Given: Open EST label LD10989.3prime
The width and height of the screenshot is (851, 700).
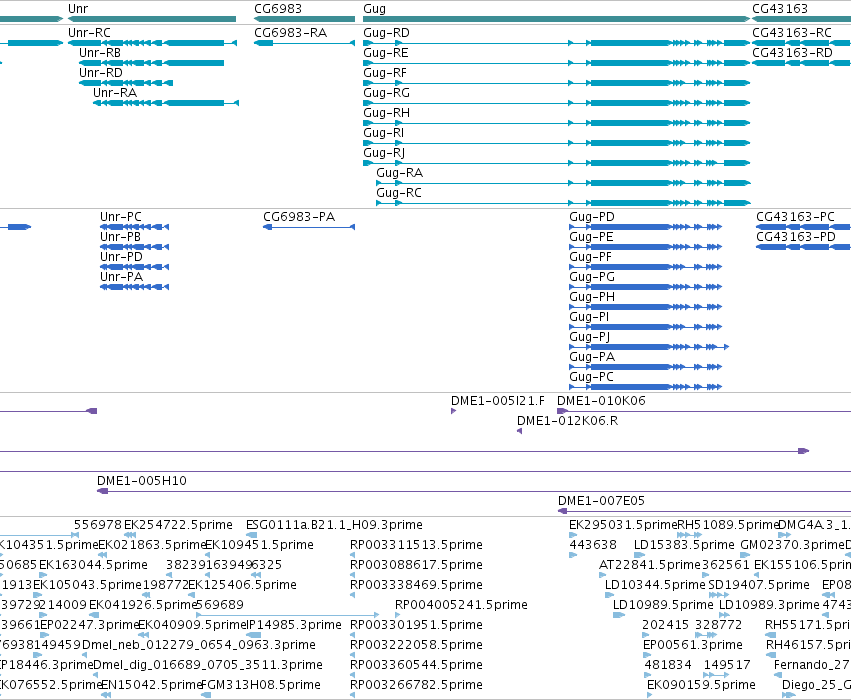Looking at the screenshot, I should point(769,606).
